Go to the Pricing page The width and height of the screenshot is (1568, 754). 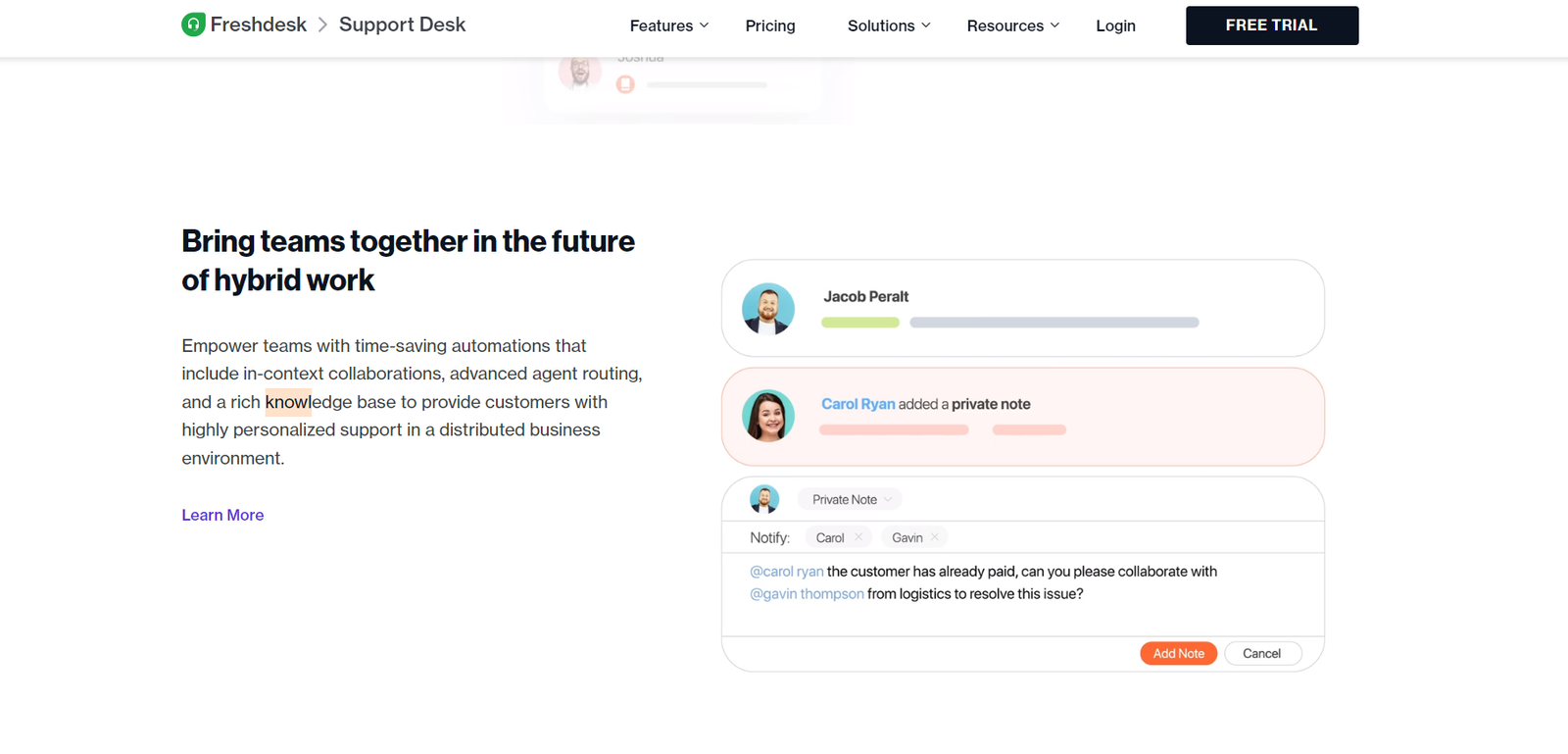pyautogui.click(x=770, y=25)
